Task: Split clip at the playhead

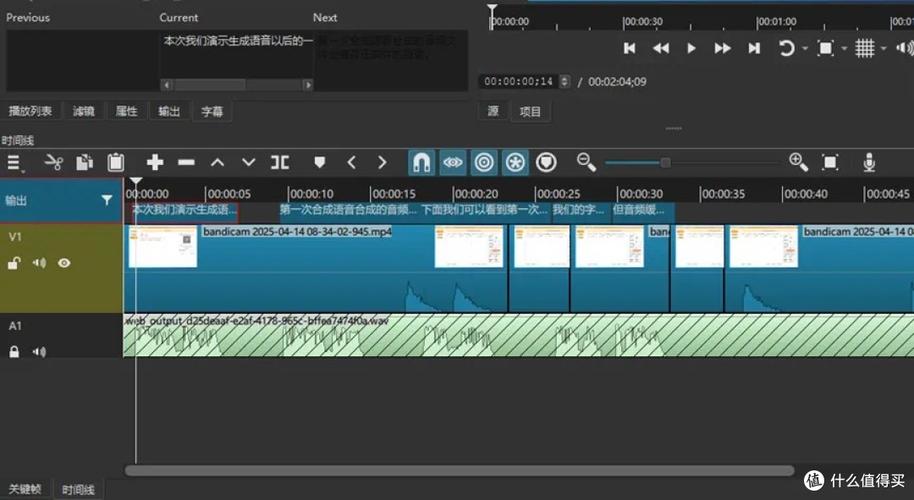Action: tap(280, 163)
